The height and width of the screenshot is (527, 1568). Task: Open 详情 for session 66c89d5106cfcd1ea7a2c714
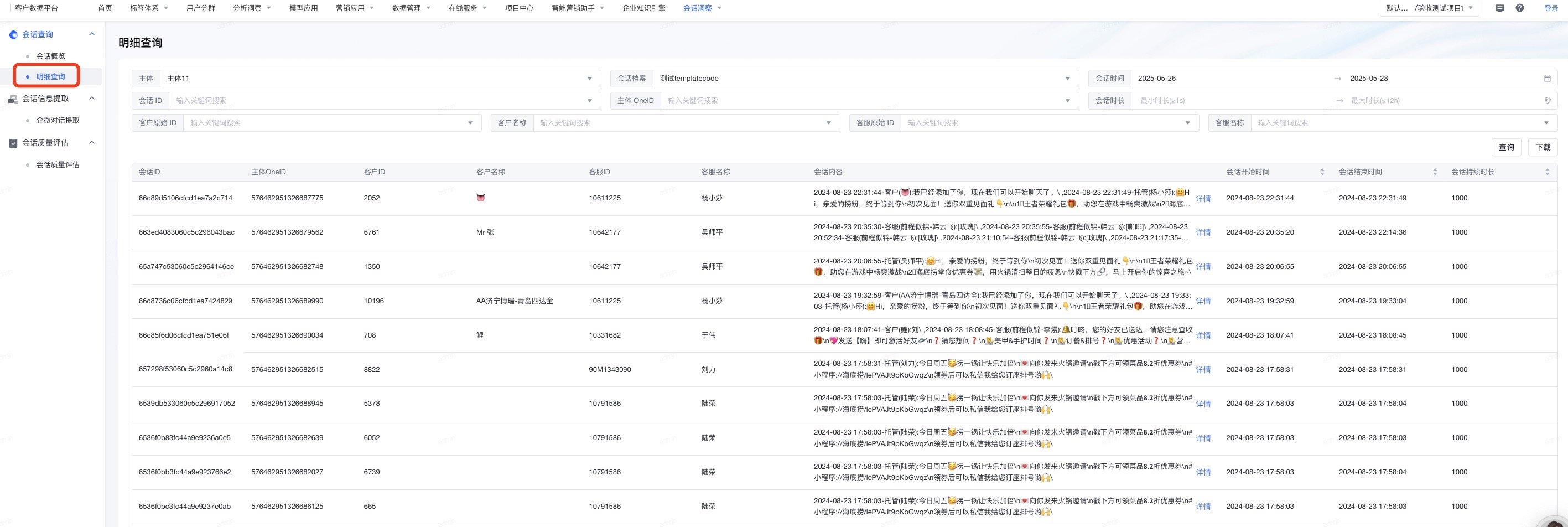[1203, 199]
